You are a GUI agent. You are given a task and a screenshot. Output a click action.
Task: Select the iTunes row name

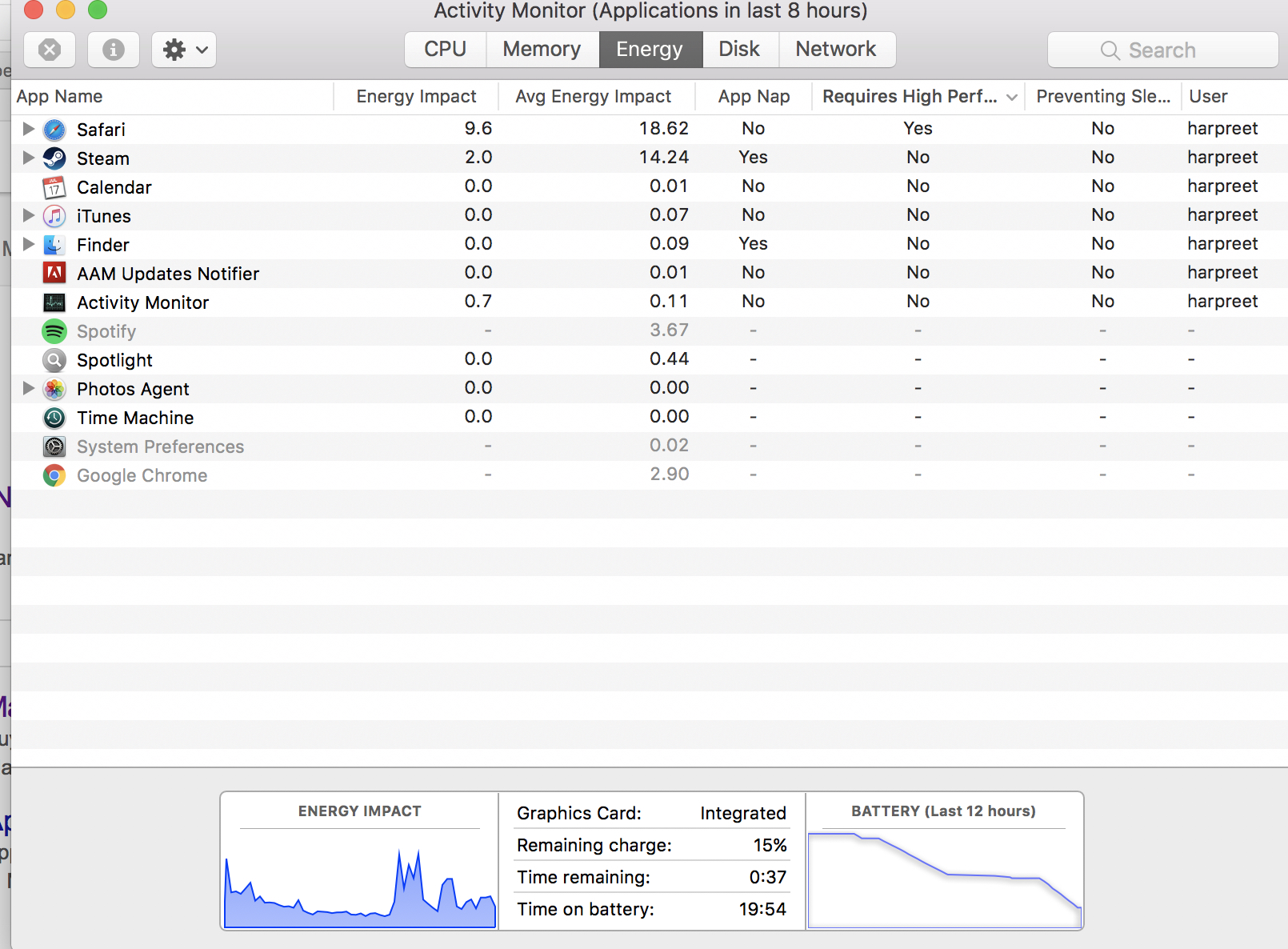(104, 216)
